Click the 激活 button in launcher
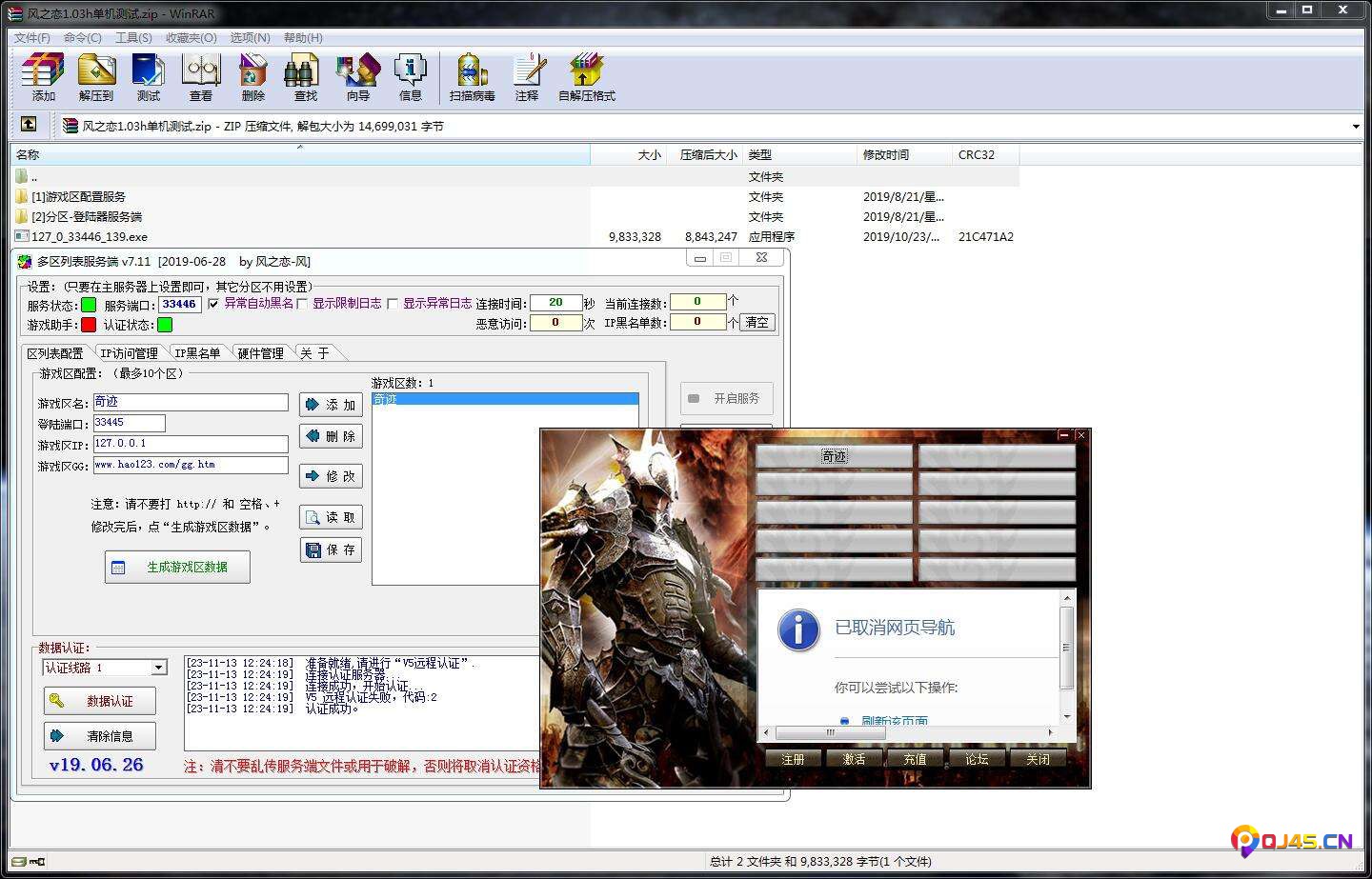Screen dimensions: 1372x879 pos(855,759)
